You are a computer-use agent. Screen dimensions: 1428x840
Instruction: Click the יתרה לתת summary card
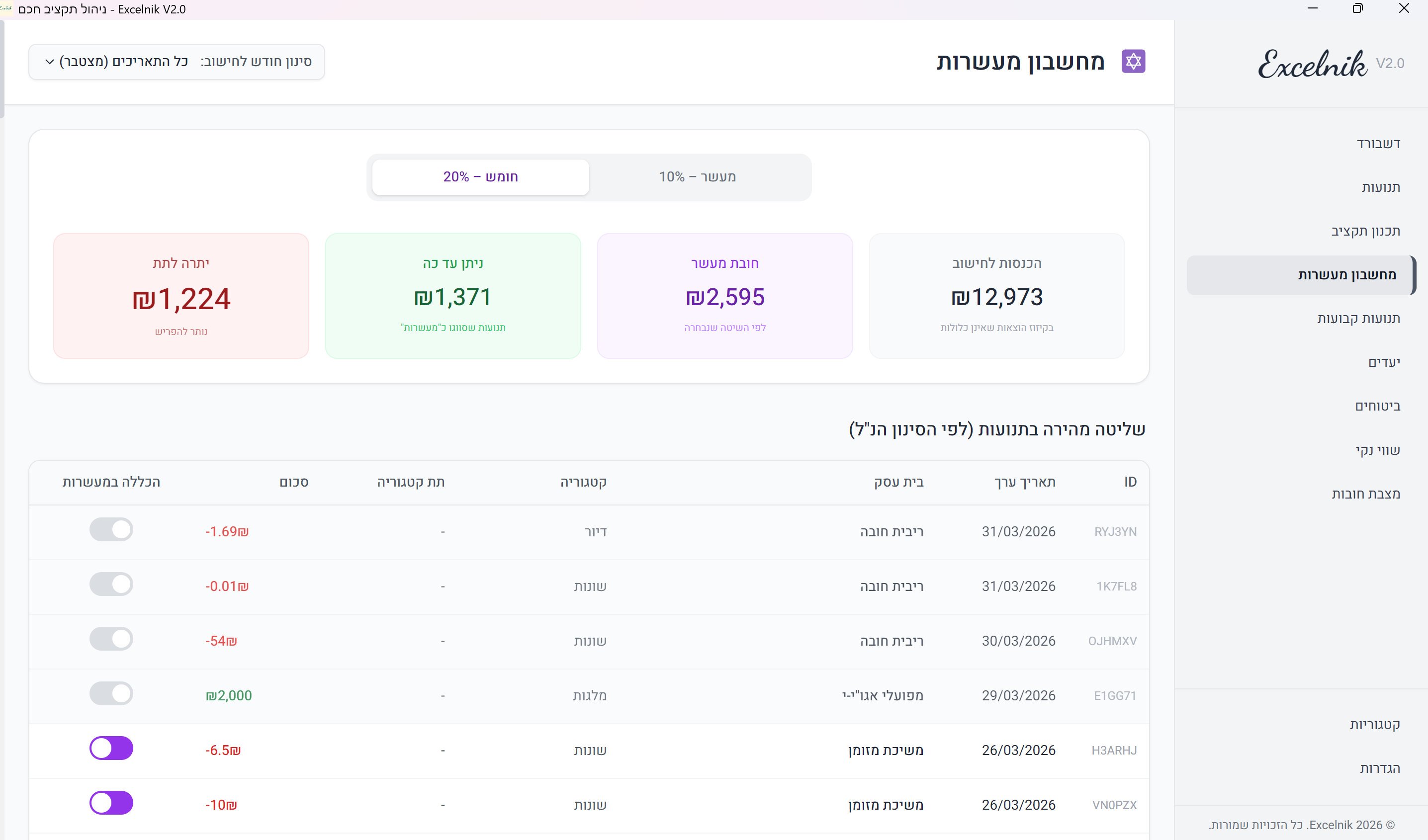coord(181,296)
